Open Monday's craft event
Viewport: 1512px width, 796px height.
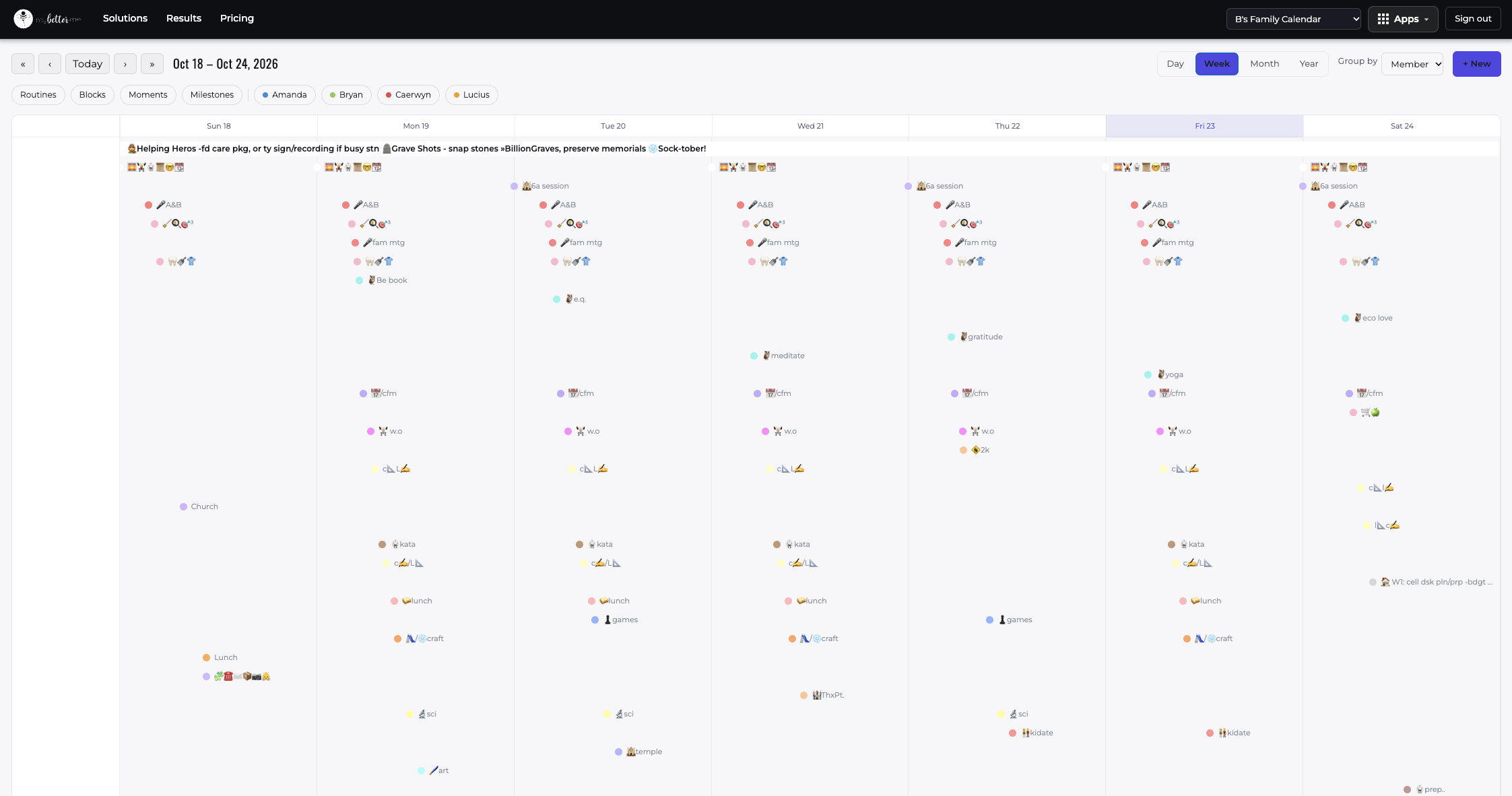coord(419,638)
